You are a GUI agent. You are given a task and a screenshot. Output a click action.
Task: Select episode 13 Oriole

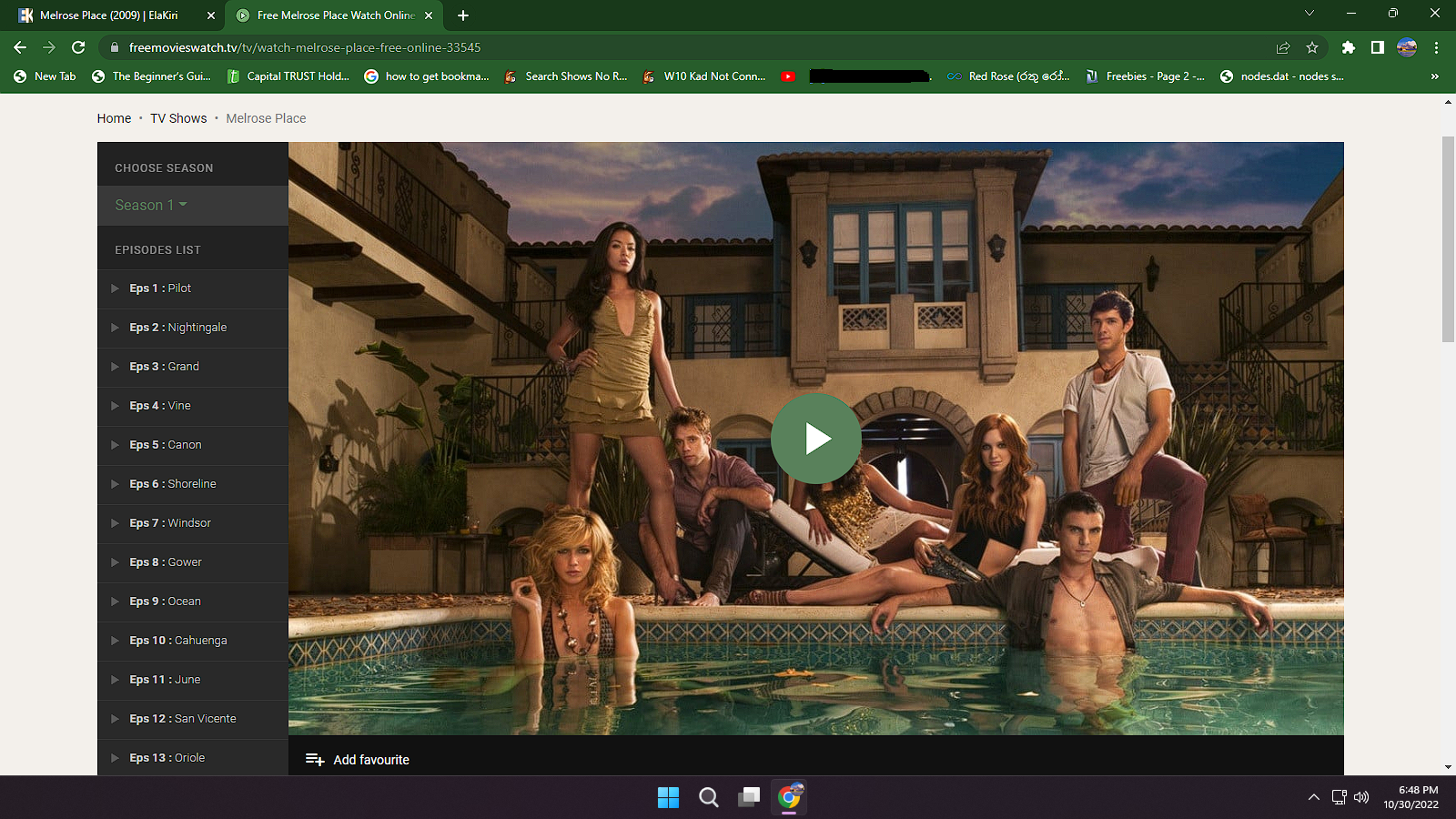click(193, 757)
